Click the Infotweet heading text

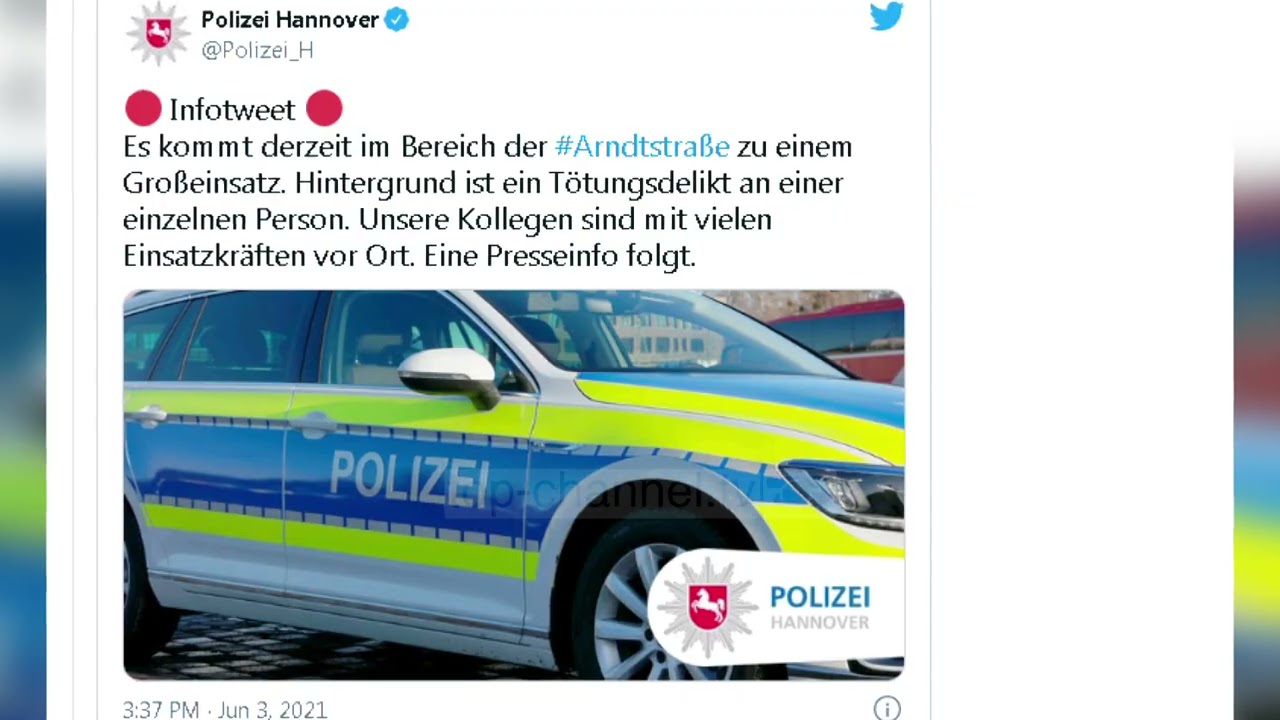[x=232, y=109]
